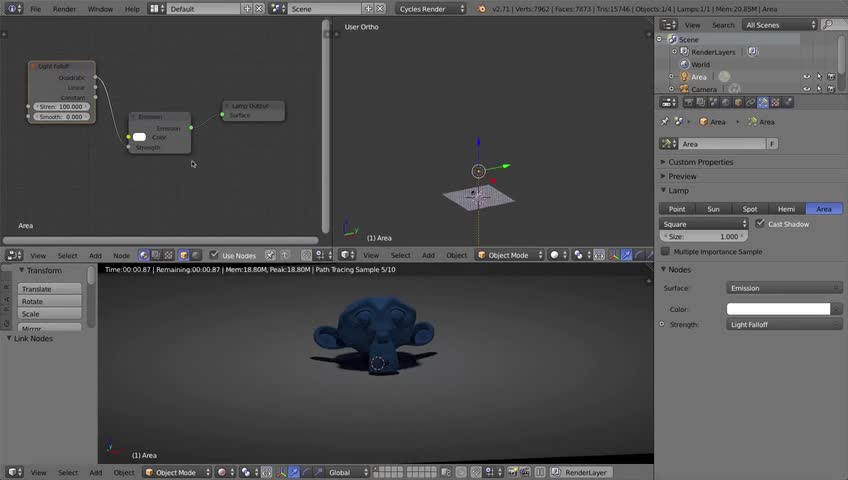Enable translate manipulator arrow in bottom header
This screenshot has height=480, width=848.
(x=294, y=472)
